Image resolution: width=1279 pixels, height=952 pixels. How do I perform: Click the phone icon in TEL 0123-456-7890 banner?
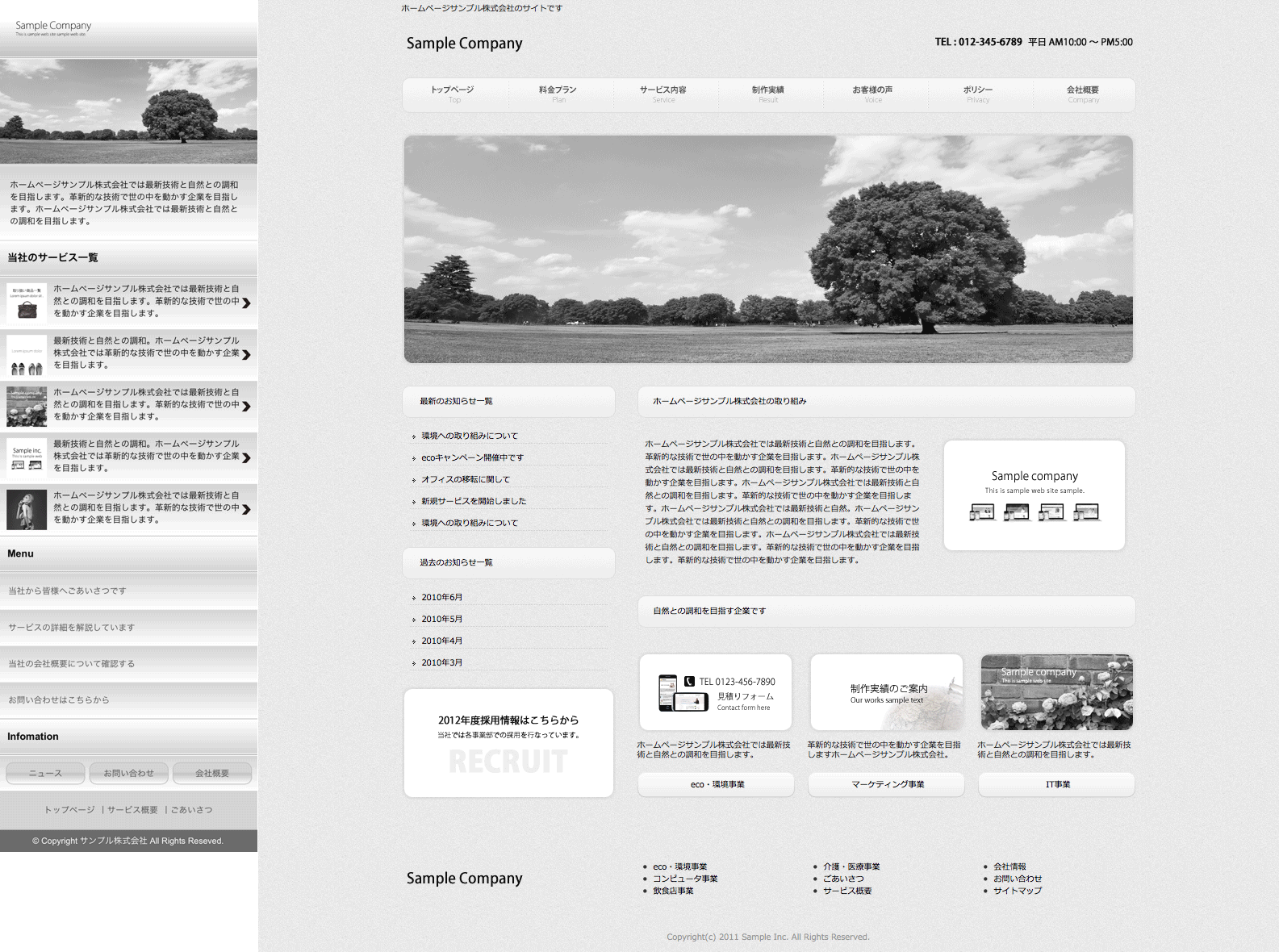pos(689,682)
